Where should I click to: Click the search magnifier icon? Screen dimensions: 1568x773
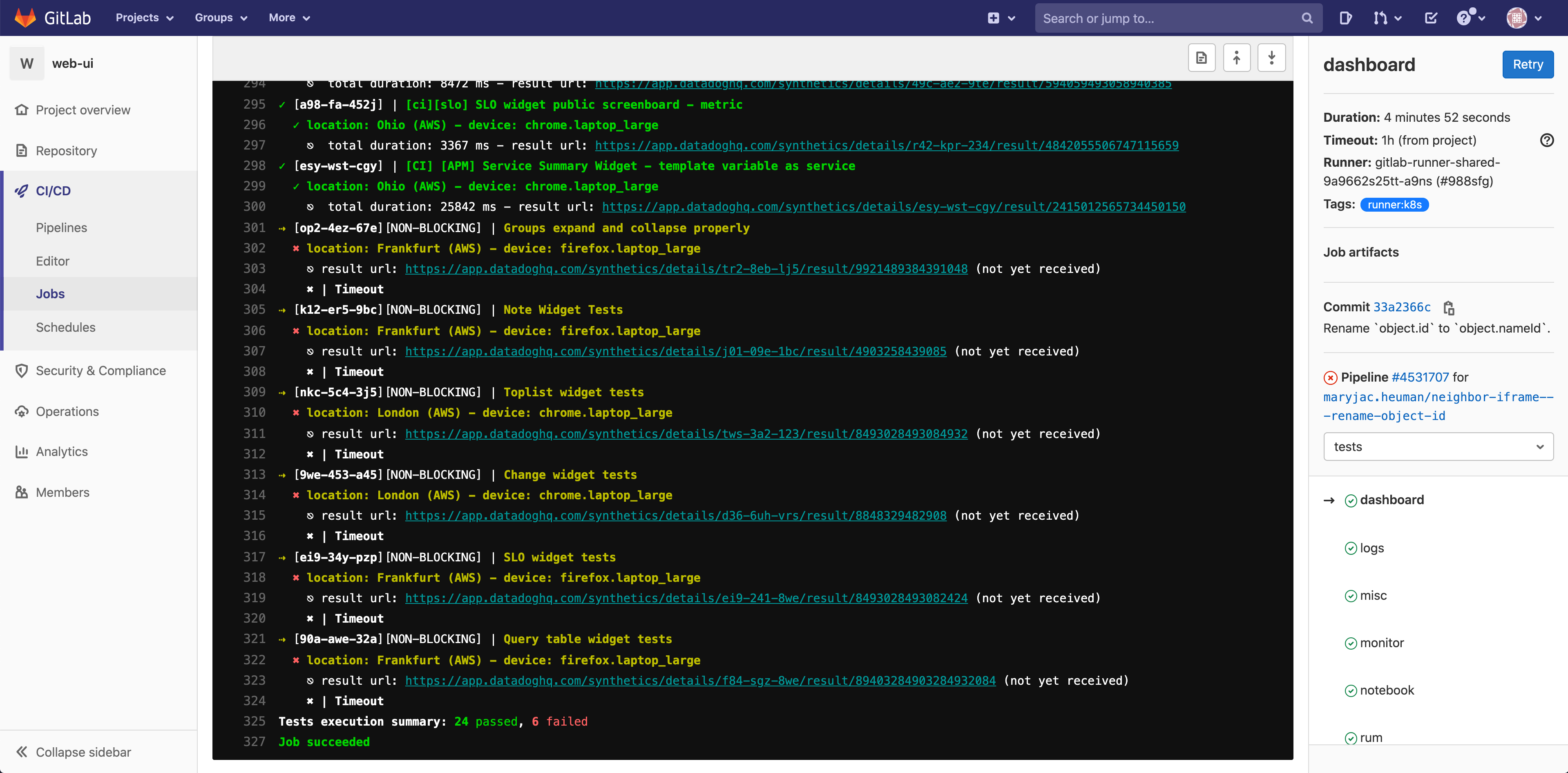coord(1307,18)
